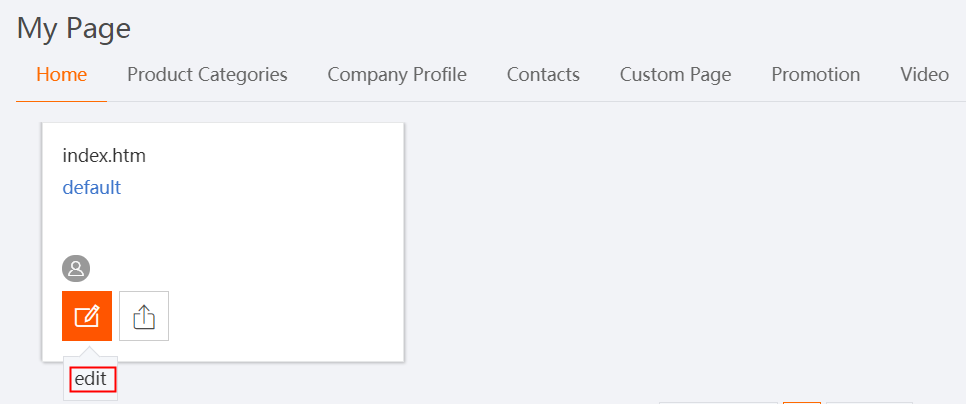Select the index.htm page name
This screenshot has width=966, height=404.
[x=104, y=156]
